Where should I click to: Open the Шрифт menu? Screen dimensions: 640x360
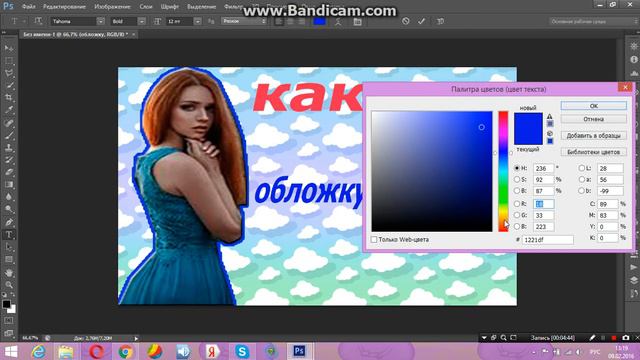(169, 7)
